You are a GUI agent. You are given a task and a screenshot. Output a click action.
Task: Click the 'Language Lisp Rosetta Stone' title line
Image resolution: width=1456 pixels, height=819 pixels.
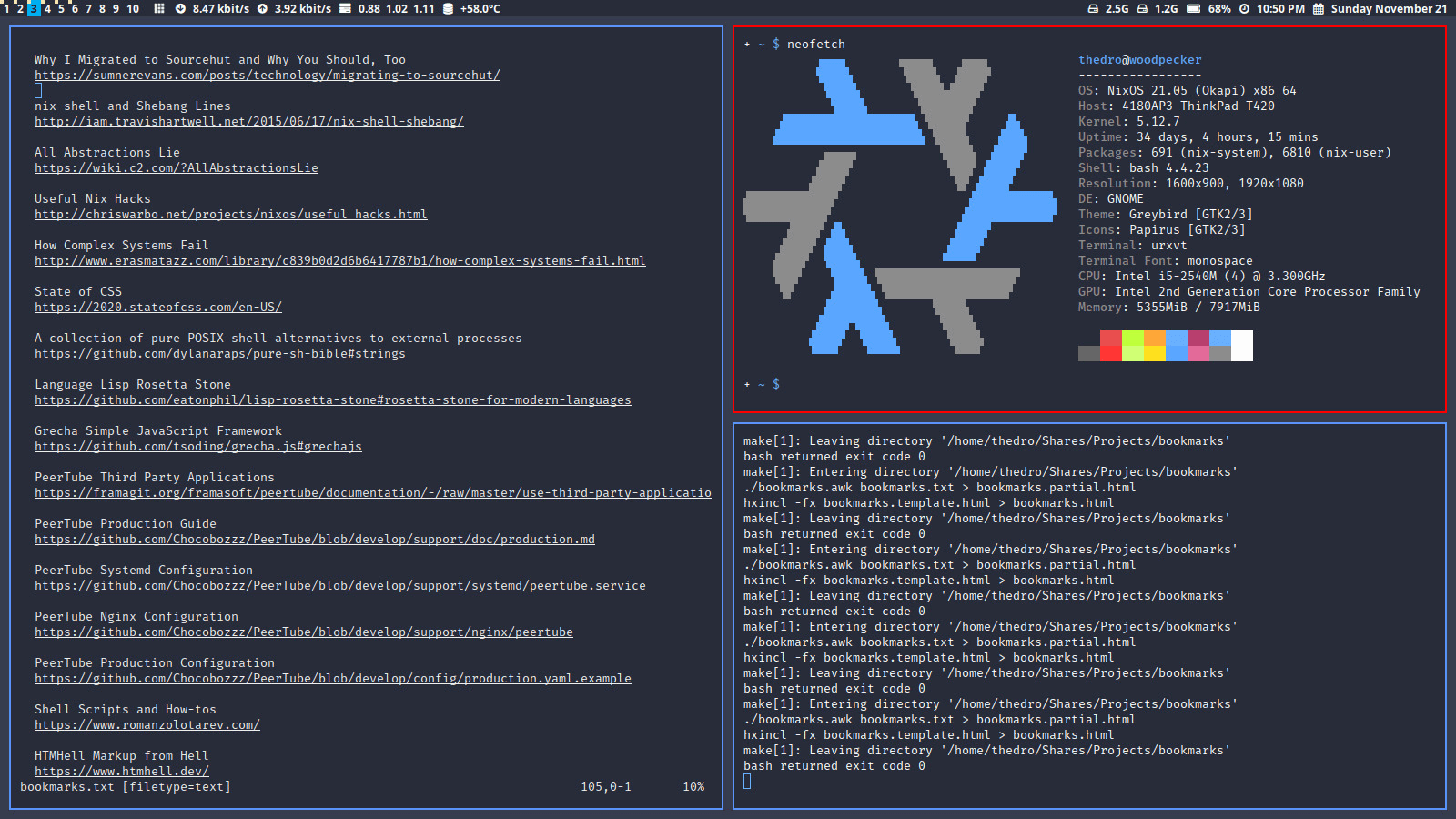tap(133, 385)
